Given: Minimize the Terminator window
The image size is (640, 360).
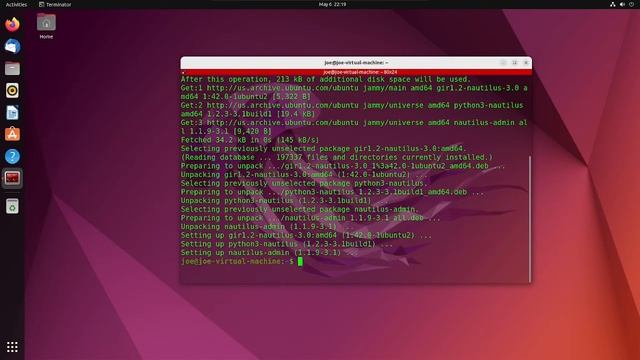Looking at the screenshot, I should (503, 63).
